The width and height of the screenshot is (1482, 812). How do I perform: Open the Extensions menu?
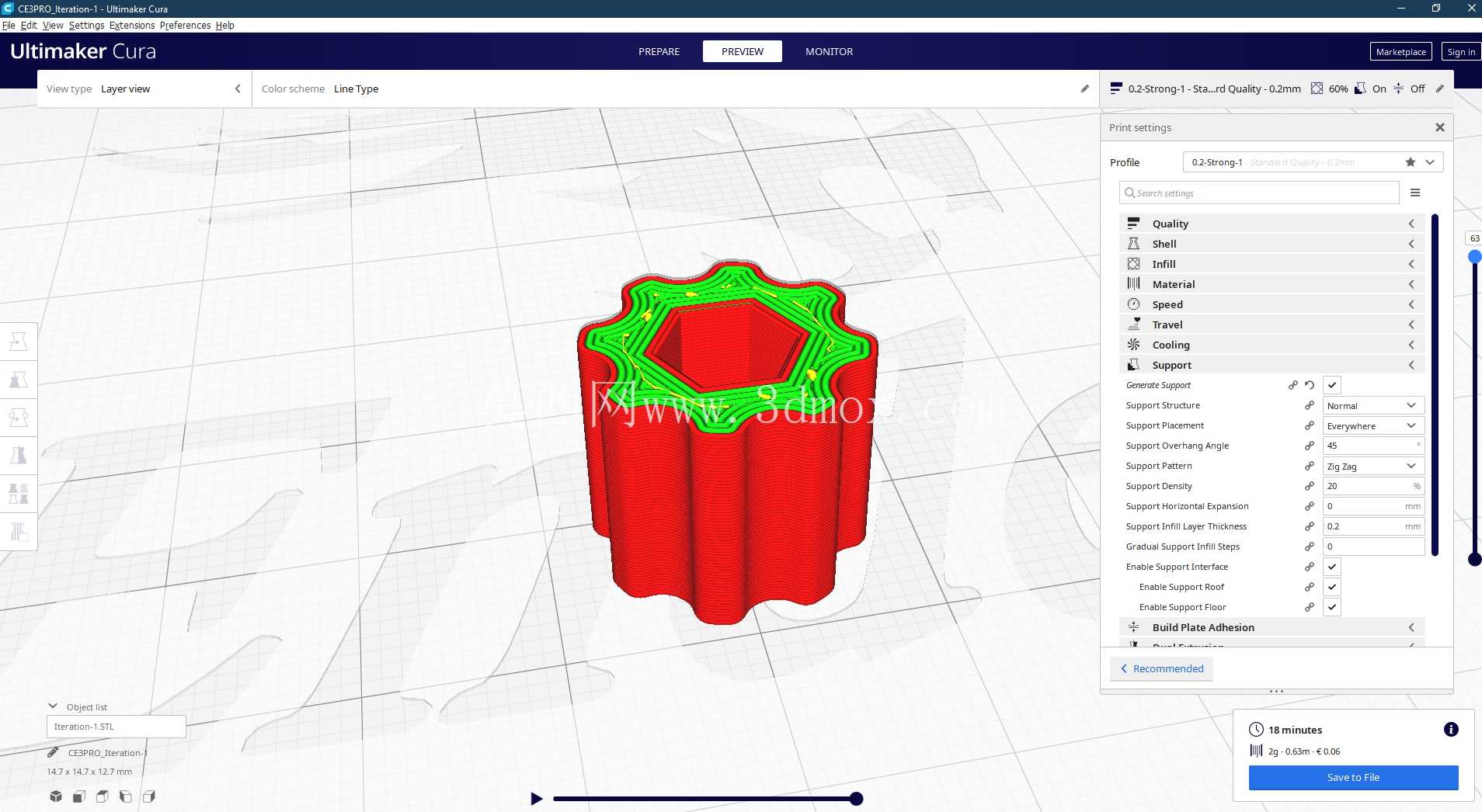(x=132, y=25)
